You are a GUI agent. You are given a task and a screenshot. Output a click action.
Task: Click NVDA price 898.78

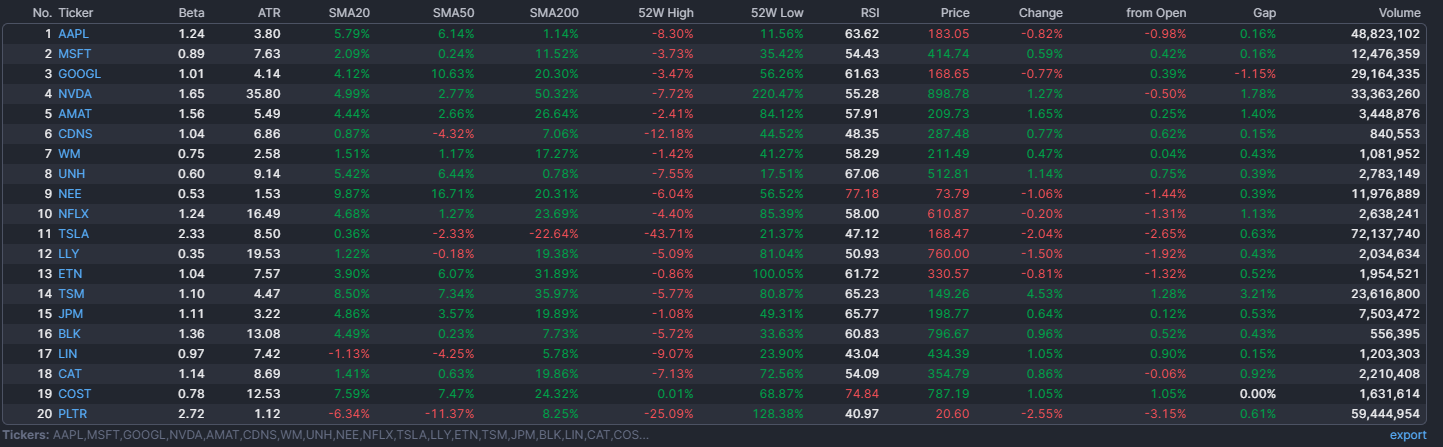(x=949, y=94)
